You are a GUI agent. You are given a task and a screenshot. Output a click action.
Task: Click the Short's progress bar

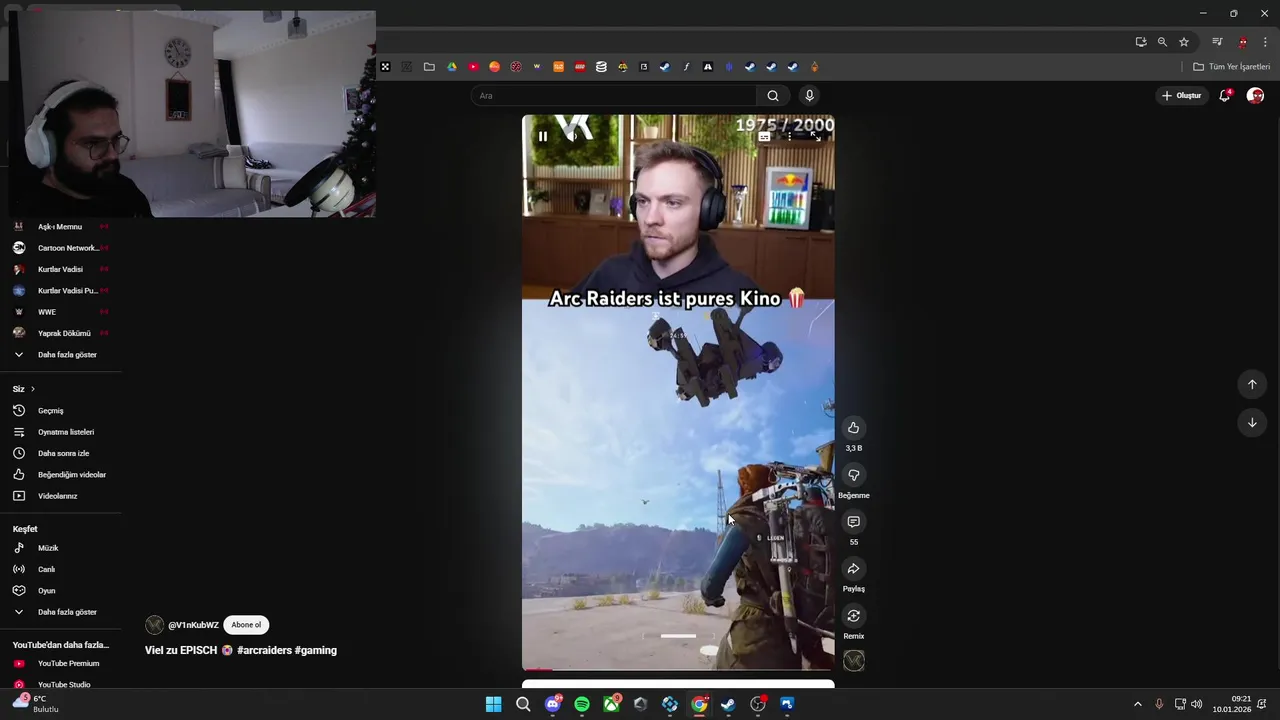click(678, 669)
